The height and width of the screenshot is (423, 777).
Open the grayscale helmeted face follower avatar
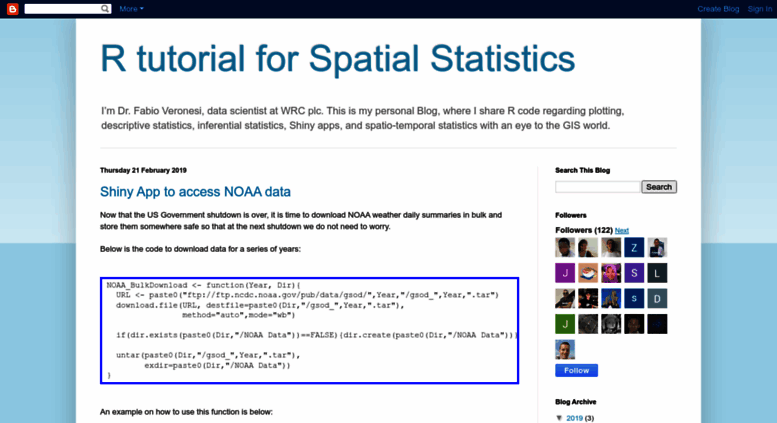[611, 324]
